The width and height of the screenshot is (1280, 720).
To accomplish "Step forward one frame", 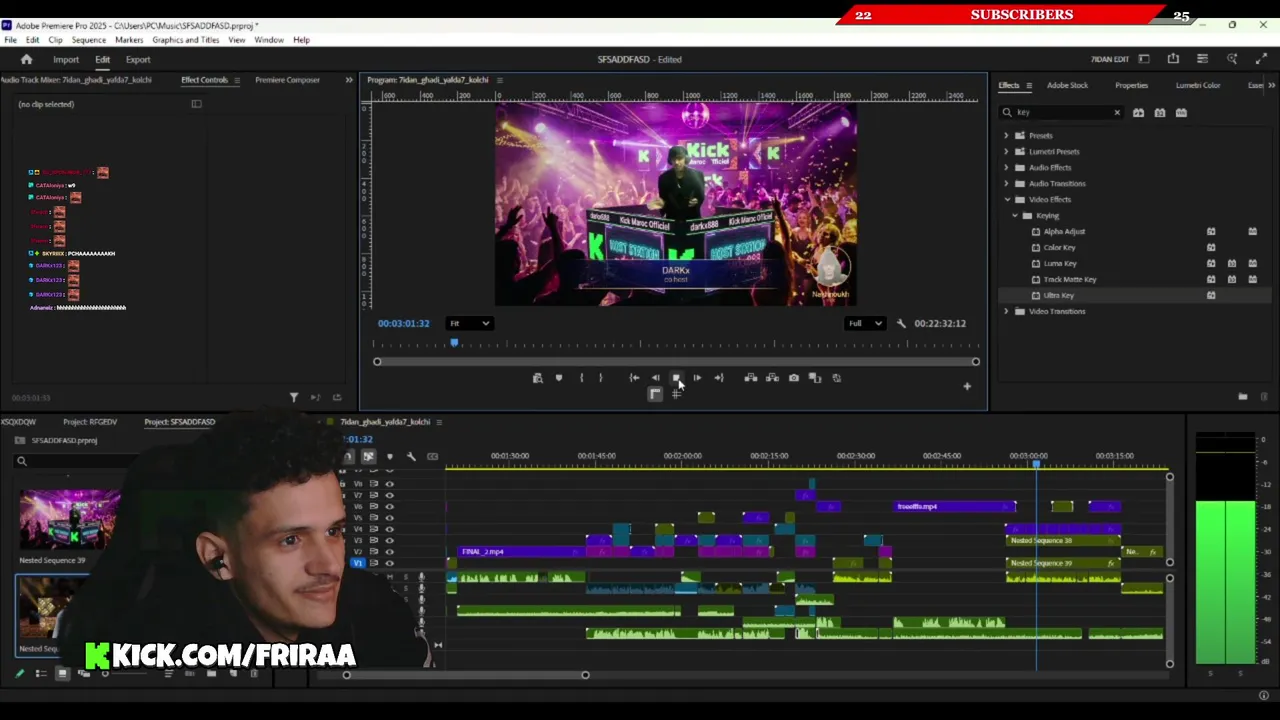I will point(697,378).
